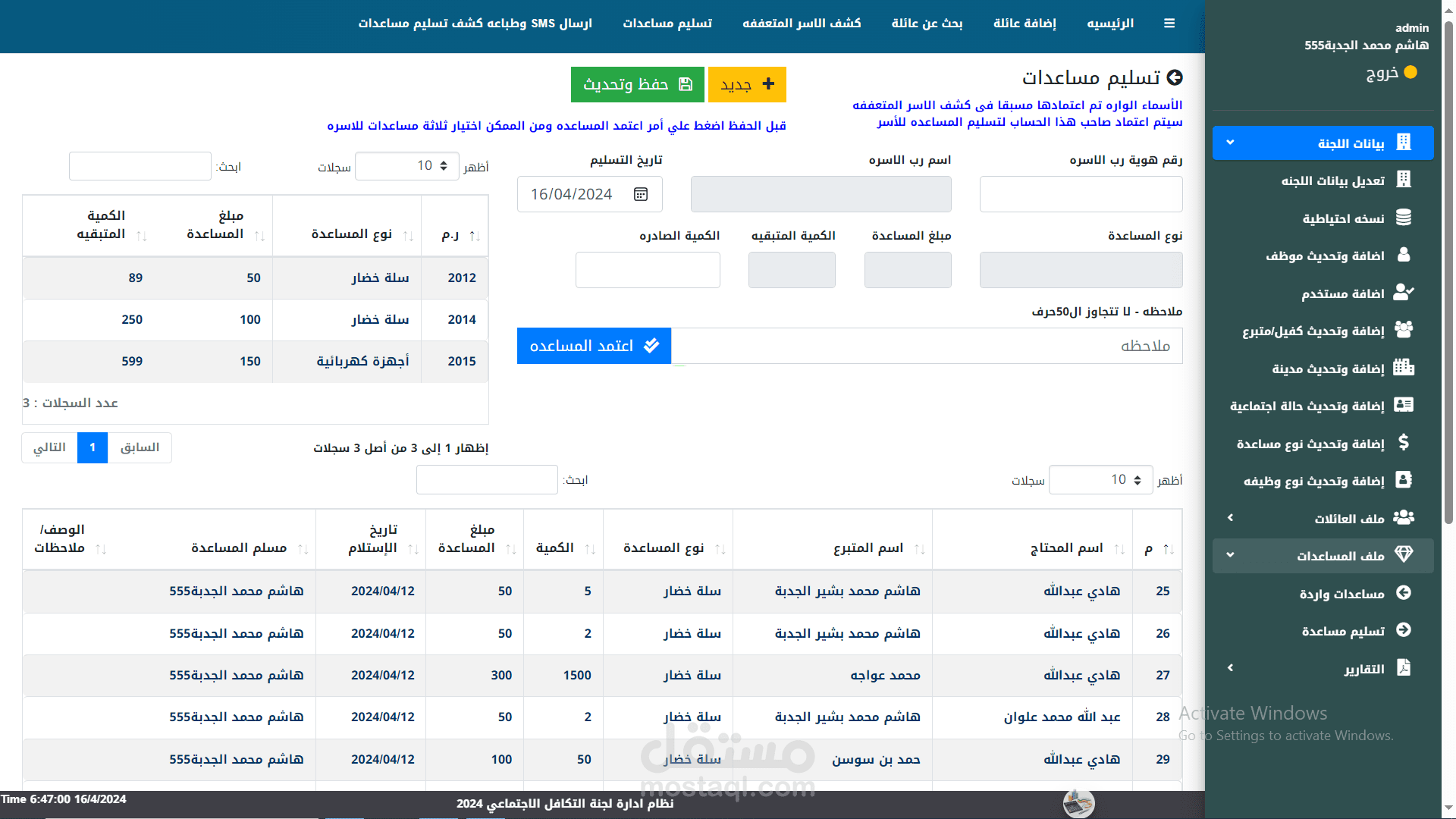Image resolution: width=1456 pixels, height=819 pixels.
Task: Click the blue اعتمد المساعده button
Action: [x=594, y=346]
